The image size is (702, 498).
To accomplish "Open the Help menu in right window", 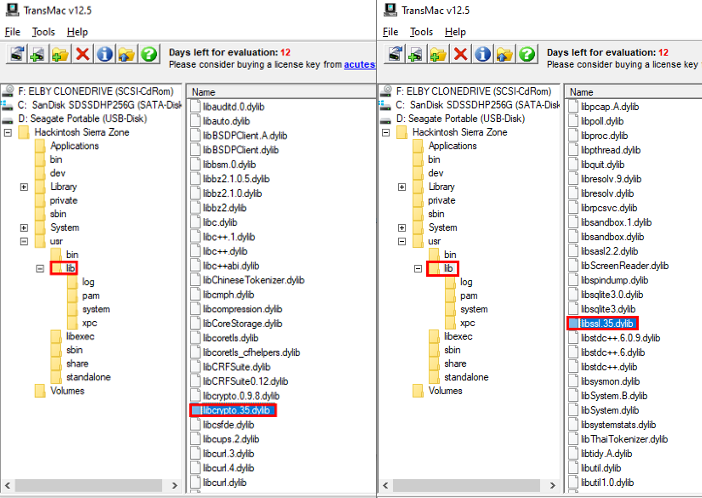I will (455, 32).
